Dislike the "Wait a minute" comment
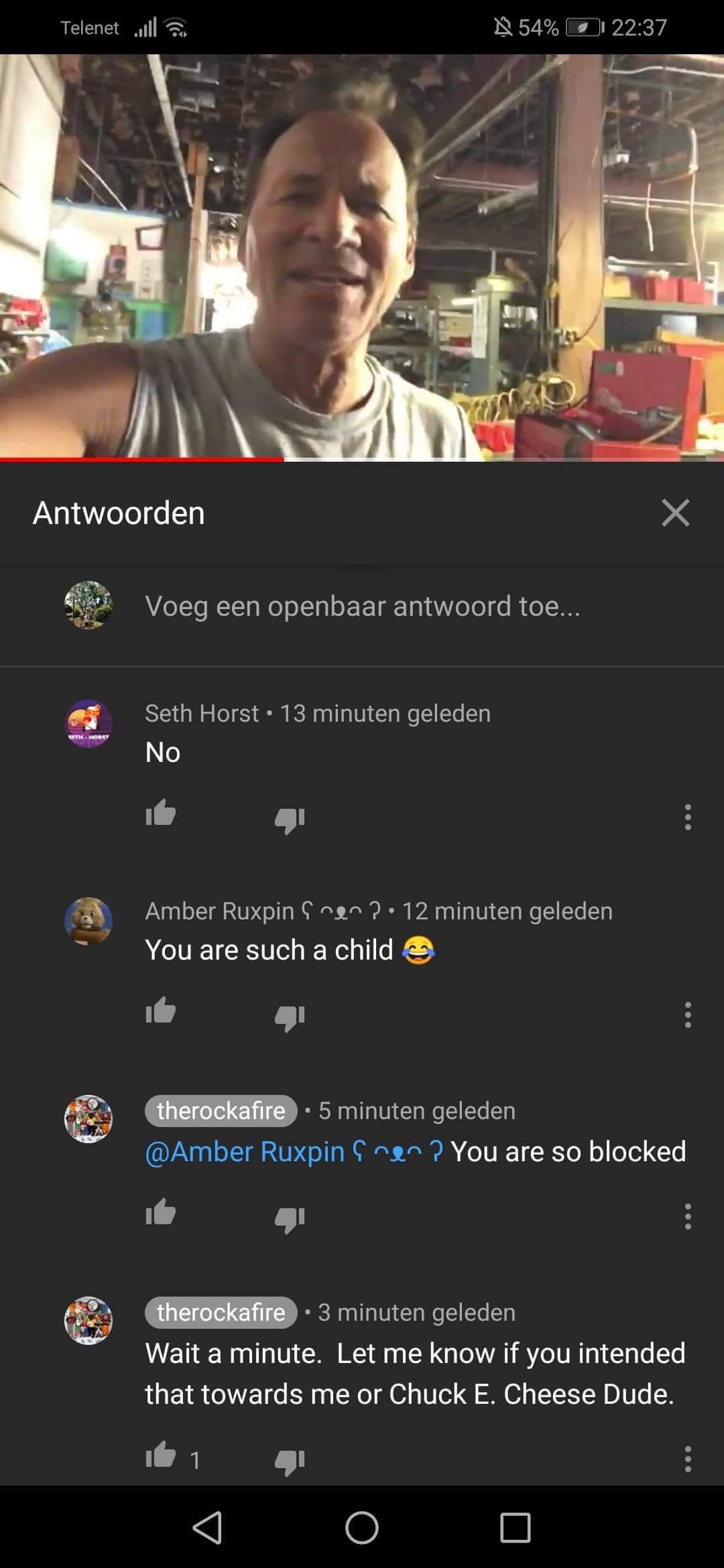The width and height of the screenshot is (724, 1568). pos(290,1461)
